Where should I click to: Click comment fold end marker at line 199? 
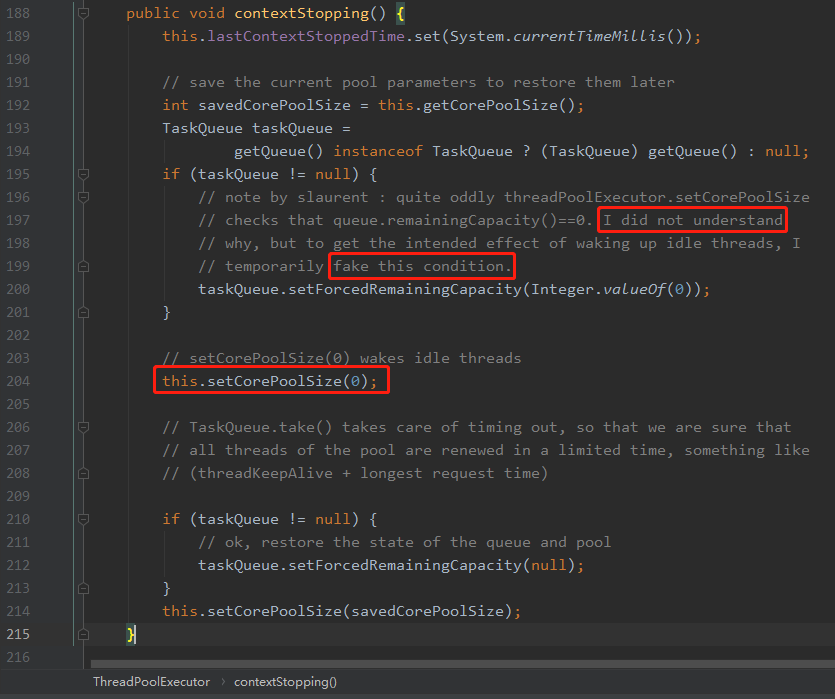pyautogui.click(x=84, y=266)
